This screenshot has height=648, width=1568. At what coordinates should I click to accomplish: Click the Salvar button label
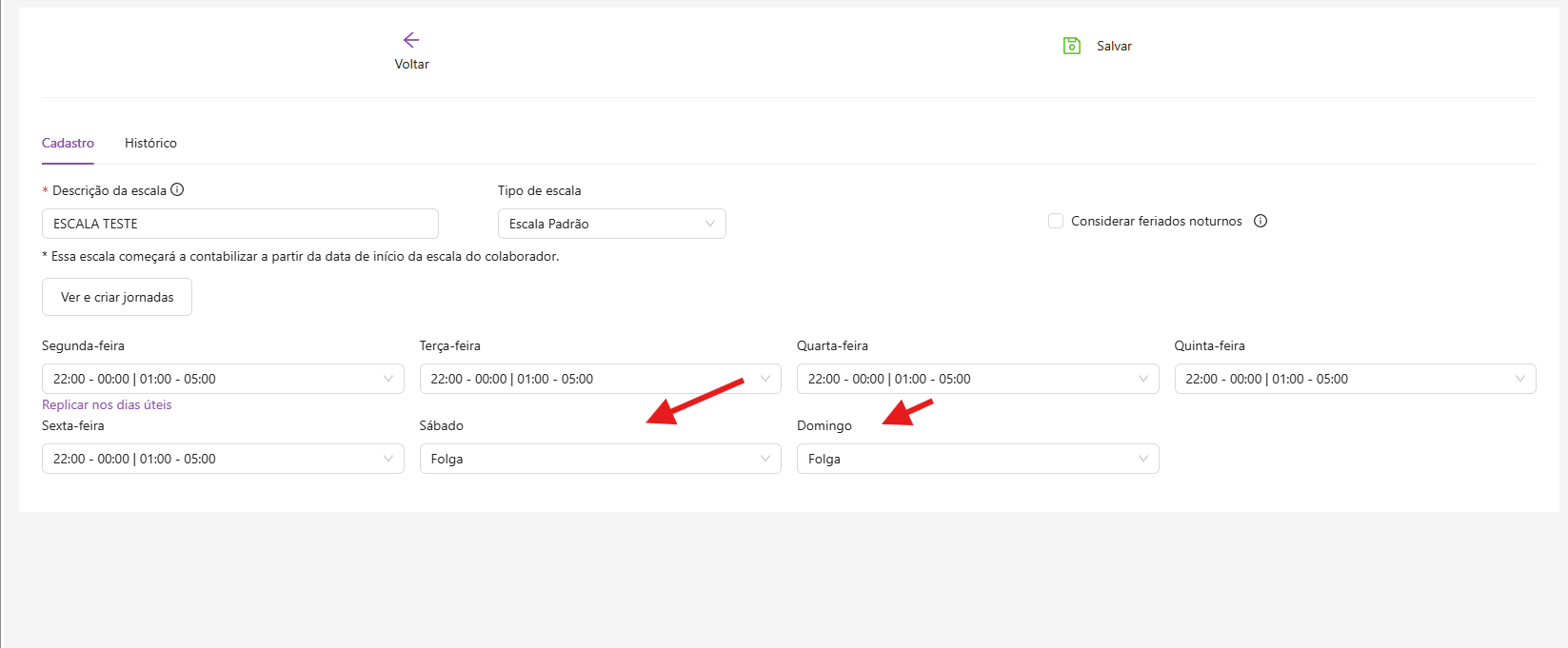(x=1114, y=46)
